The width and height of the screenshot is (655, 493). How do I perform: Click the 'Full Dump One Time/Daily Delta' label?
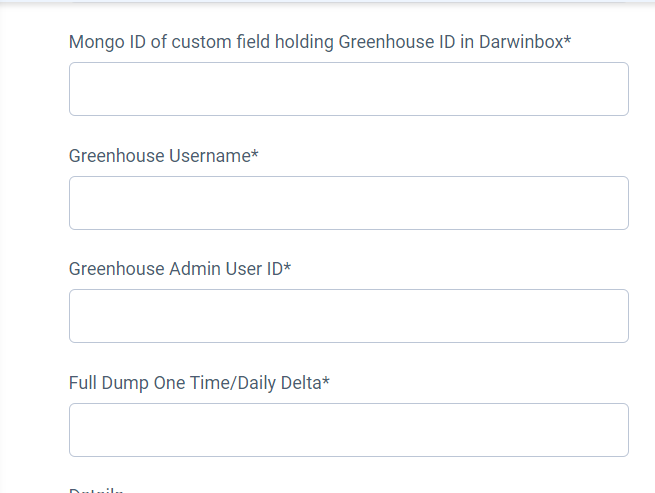[199, 383]
